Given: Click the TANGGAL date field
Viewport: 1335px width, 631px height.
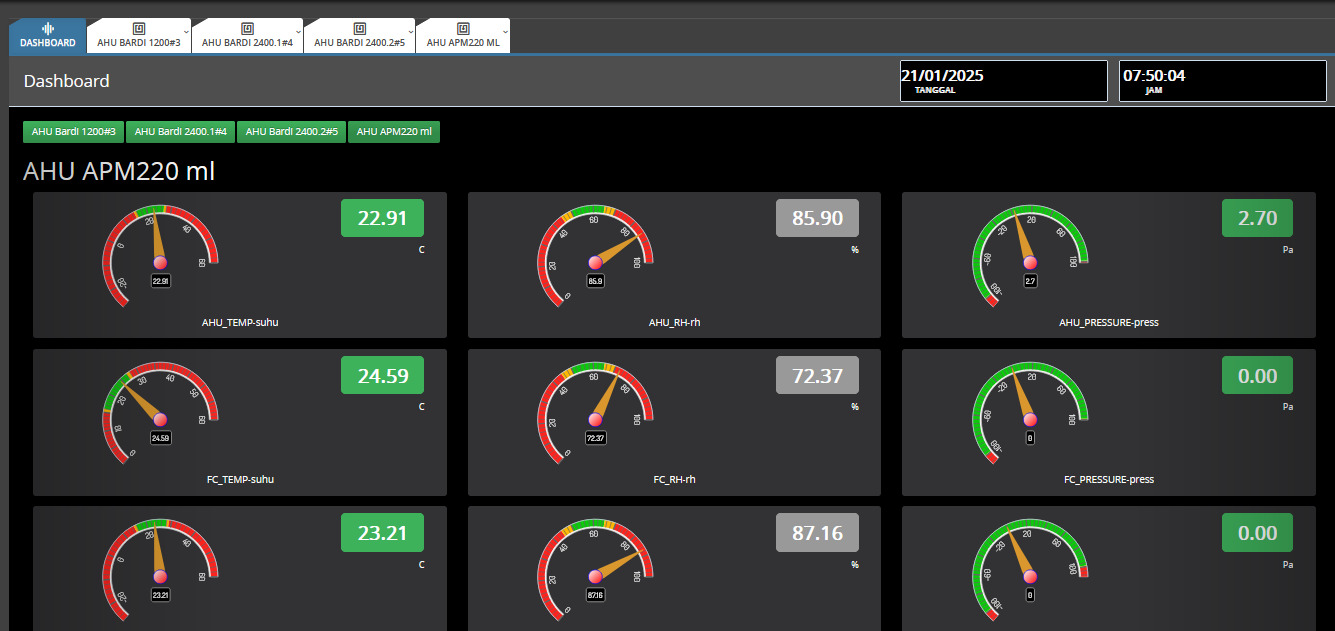Looking at the screenshot, I should 1003,81.
